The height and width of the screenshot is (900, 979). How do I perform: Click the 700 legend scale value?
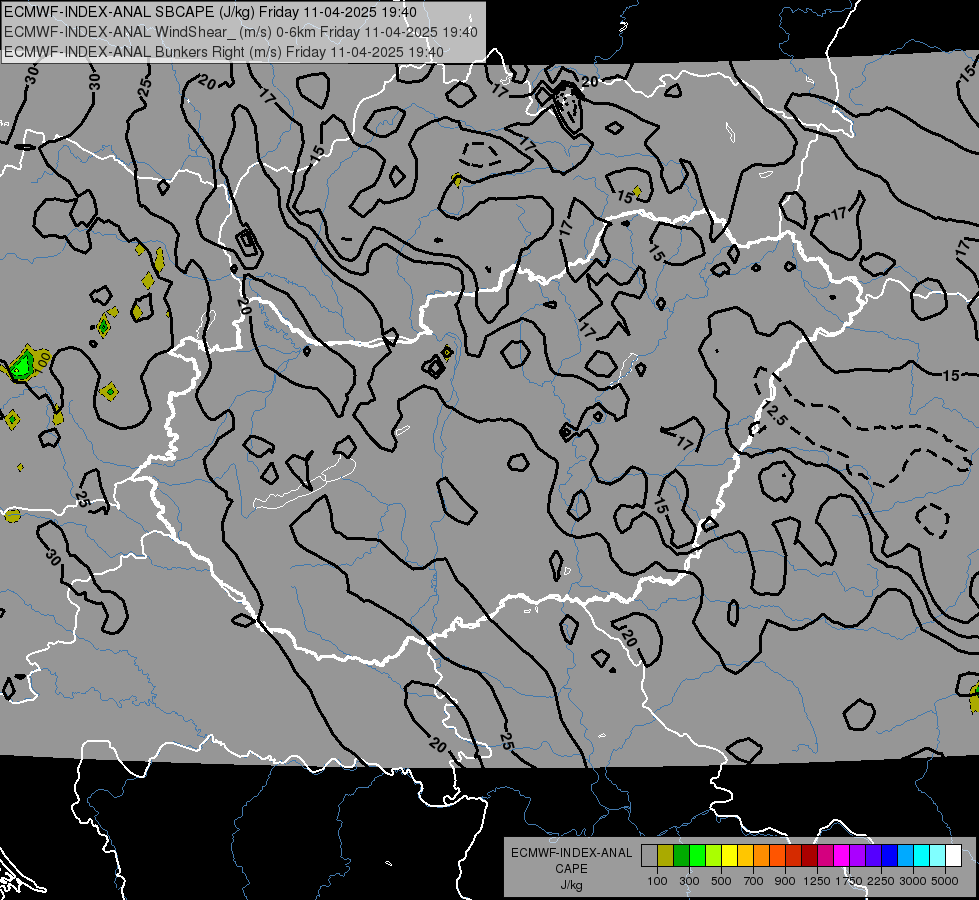tap(754, 881)
